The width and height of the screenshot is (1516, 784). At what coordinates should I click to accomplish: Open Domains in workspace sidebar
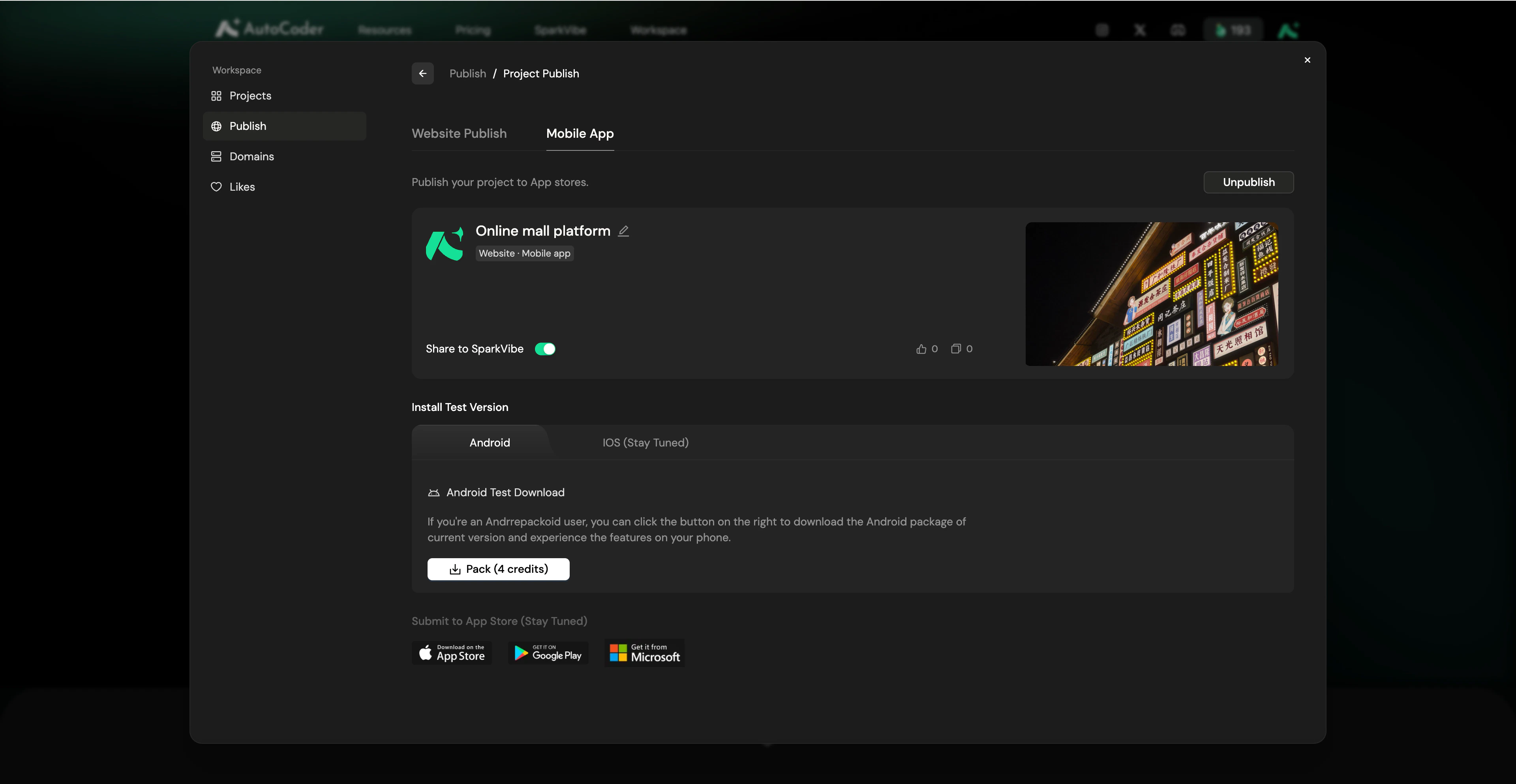tap(251, 157)
